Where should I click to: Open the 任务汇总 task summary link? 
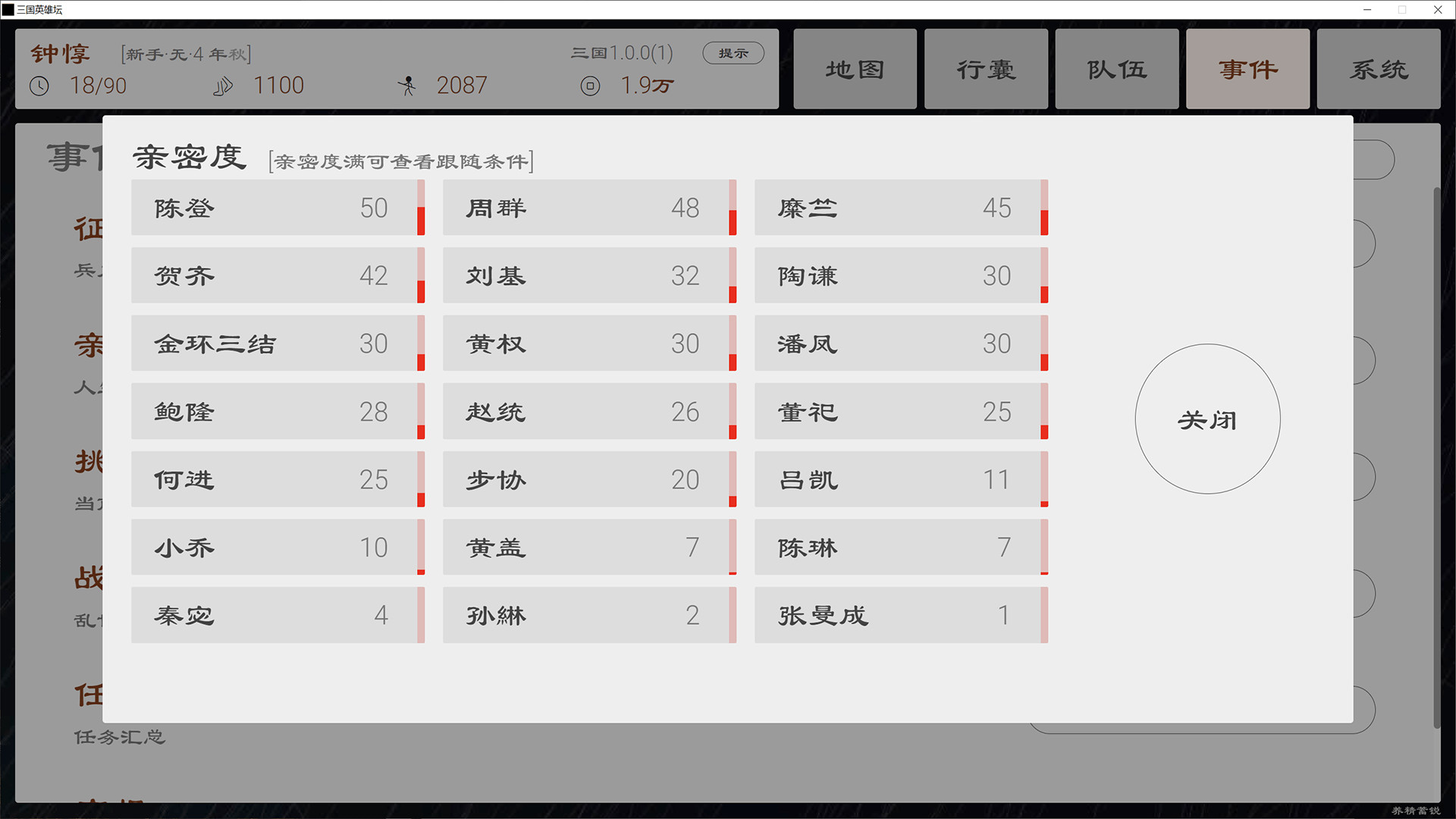[119, 736]
